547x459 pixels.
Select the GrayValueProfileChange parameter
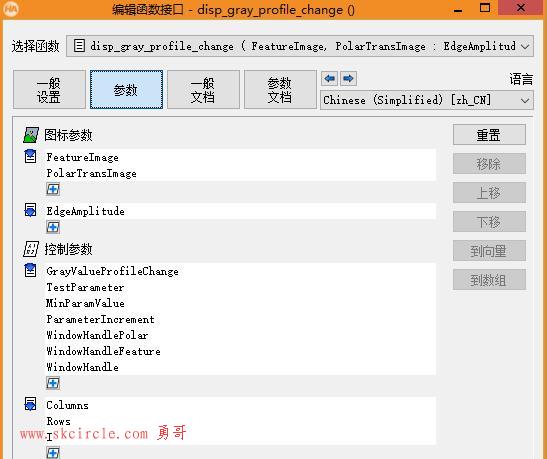[112, 271]
